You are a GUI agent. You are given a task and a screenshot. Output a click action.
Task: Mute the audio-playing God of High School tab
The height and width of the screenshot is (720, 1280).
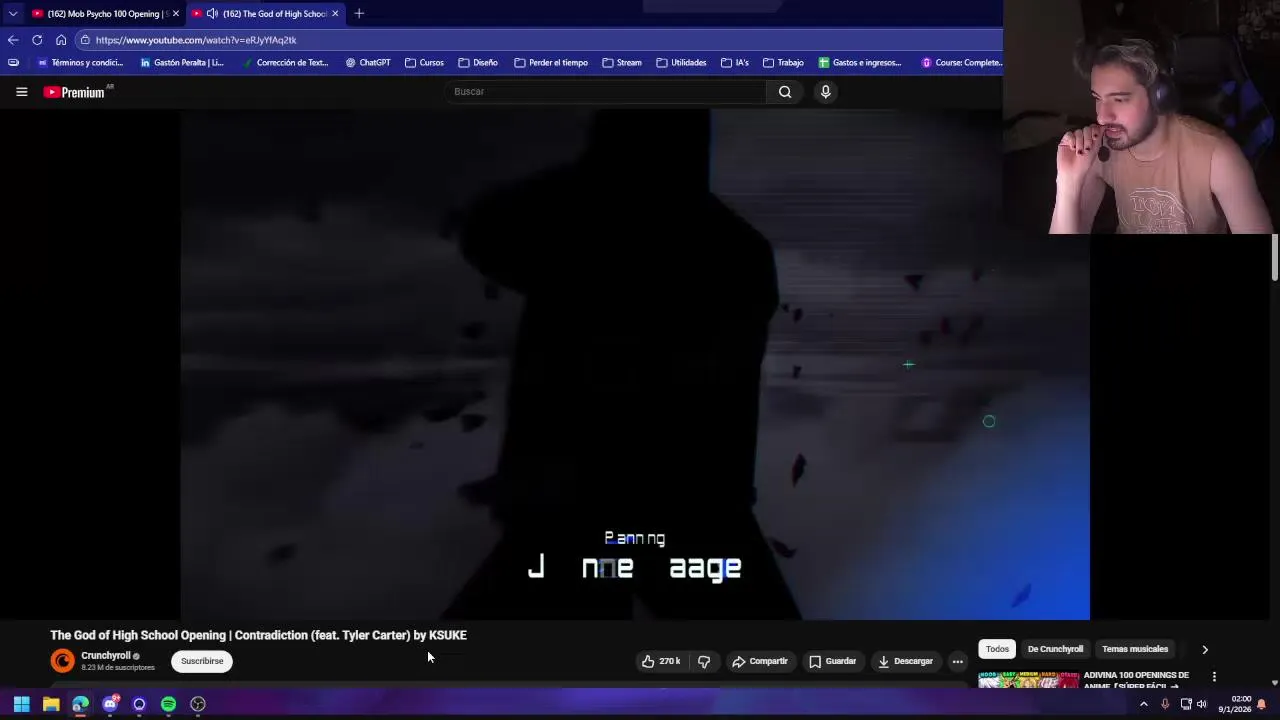[212, 14]
